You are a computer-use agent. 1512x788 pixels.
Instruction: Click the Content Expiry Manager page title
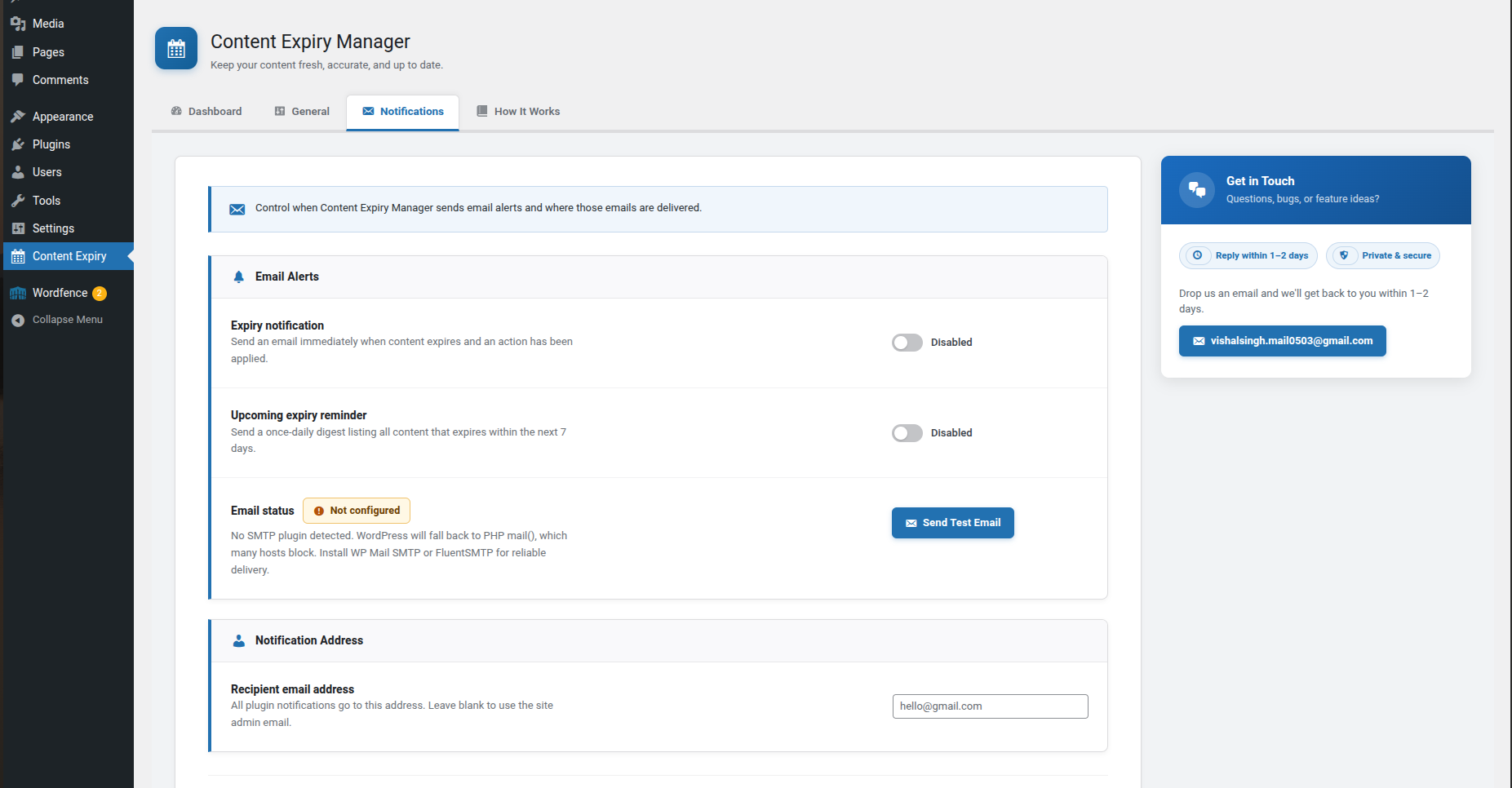coord(310,42)
